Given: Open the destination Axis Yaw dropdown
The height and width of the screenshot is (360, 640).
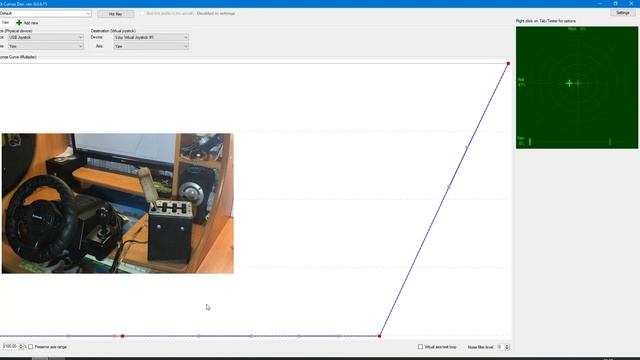Looking at the screenshot, I should [x=151, y=47].
